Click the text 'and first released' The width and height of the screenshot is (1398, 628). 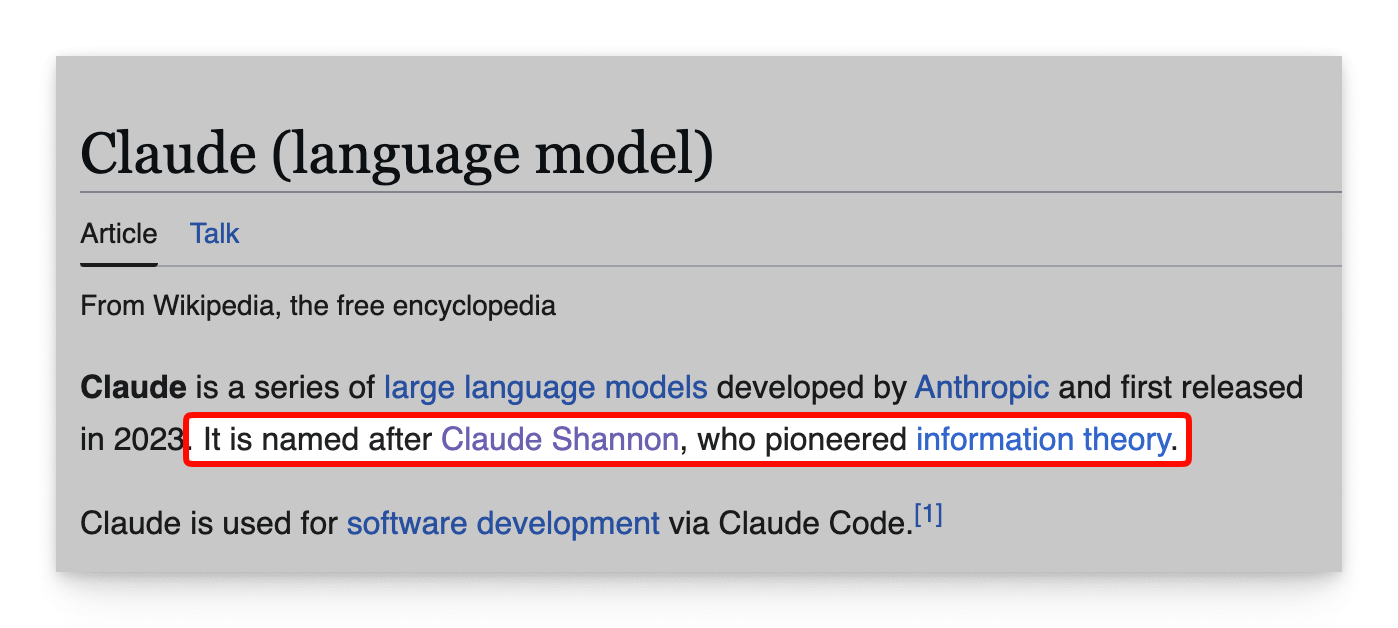pos(1181,387)
